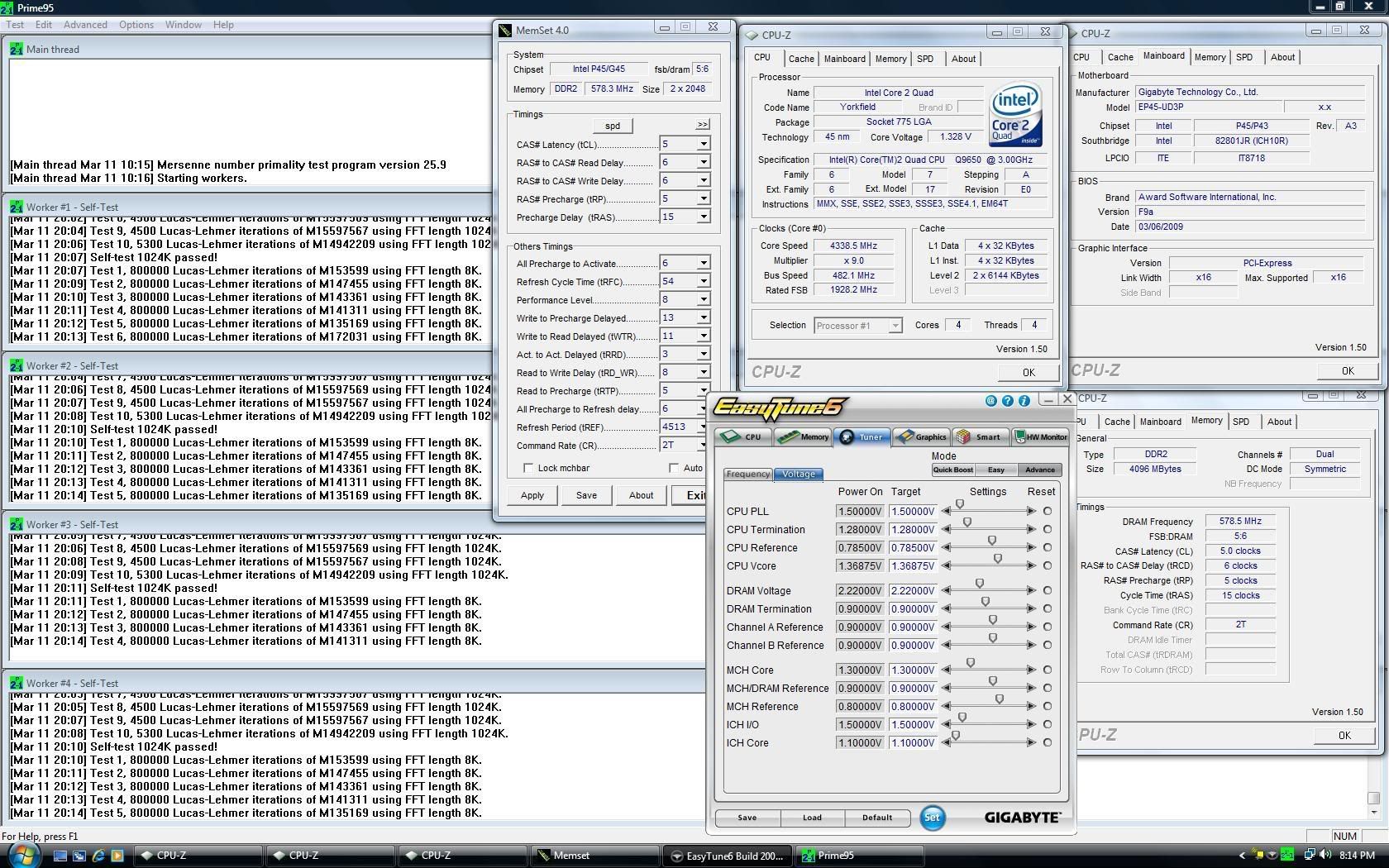
Task: Toggle the Auto checkbox in MemSet
Action: 674,468
